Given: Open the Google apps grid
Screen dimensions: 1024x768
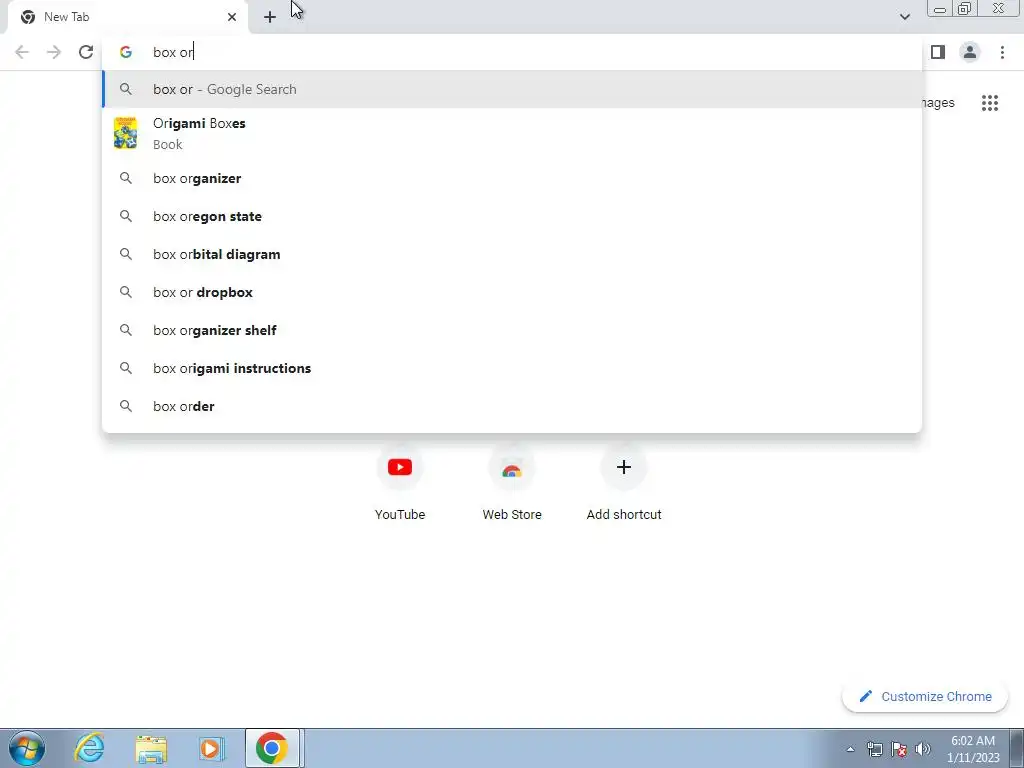Looking at the screenshot, I should pyautogui.click(x=989, y=103).
